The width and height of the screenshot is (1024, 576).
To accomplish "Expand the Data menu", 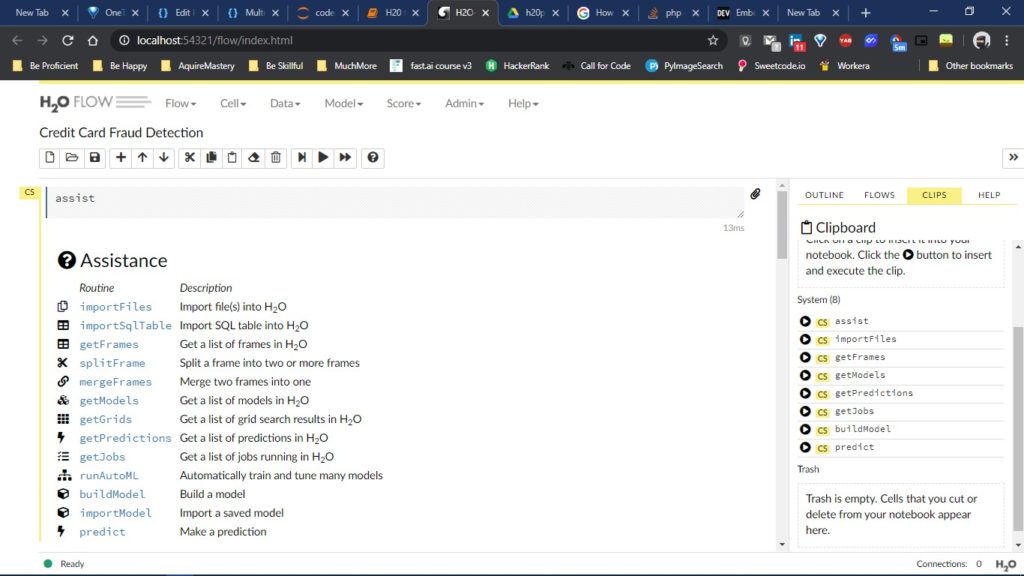I will (287, 103).
